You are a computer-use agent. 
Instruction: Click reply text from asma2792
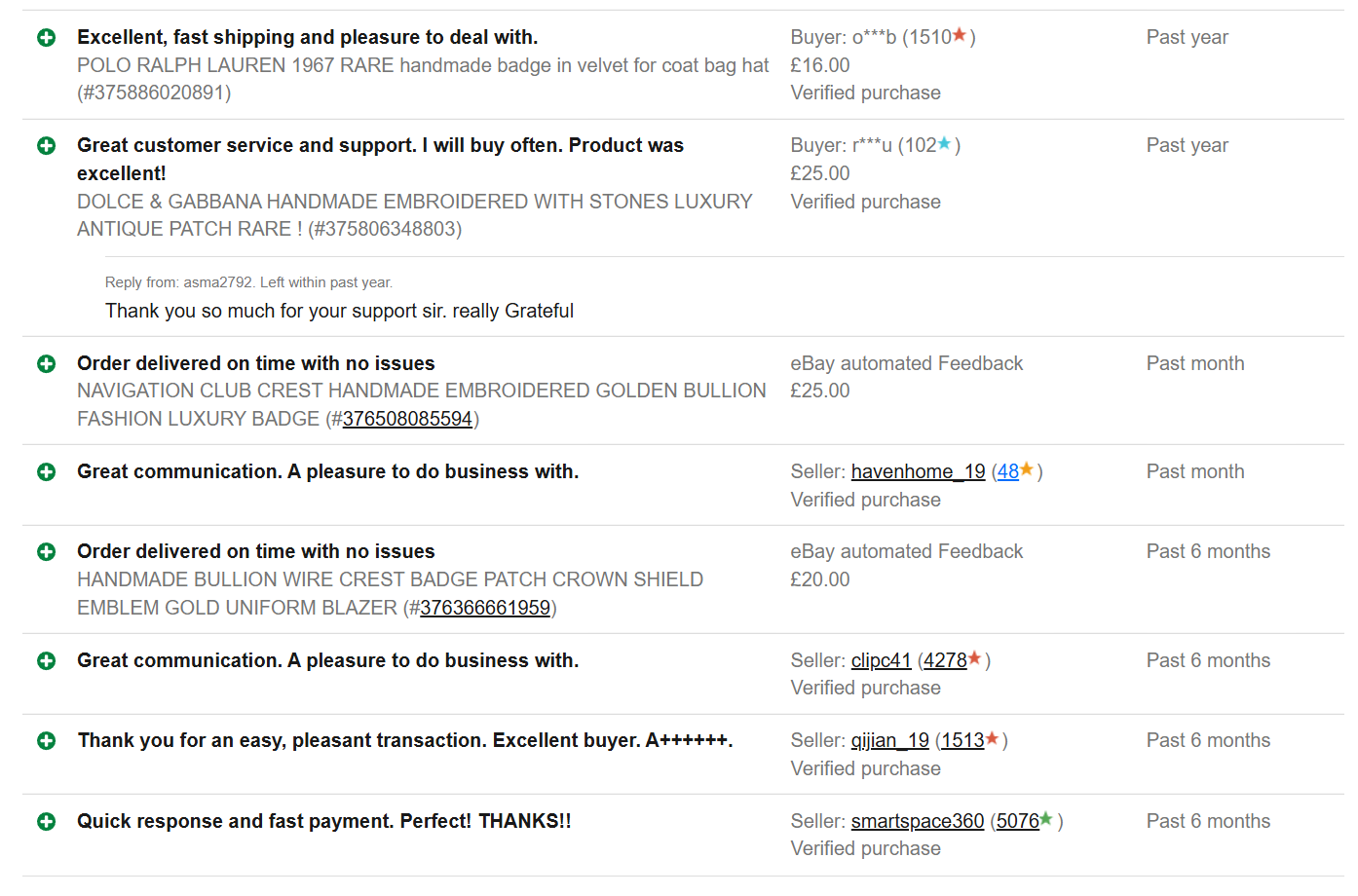point(339,311)
